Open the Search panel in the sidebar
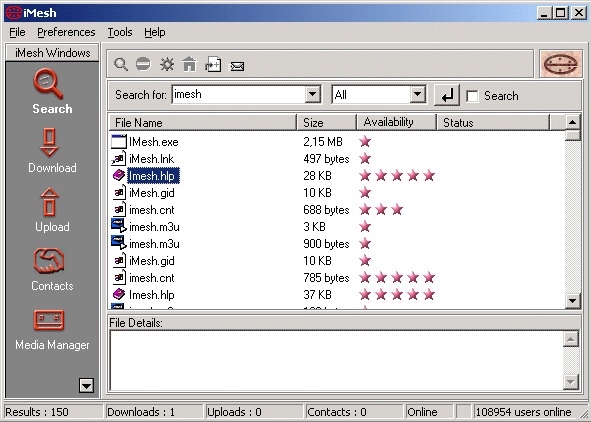Screen dimensions: 591x422 (x=52, y=92)
